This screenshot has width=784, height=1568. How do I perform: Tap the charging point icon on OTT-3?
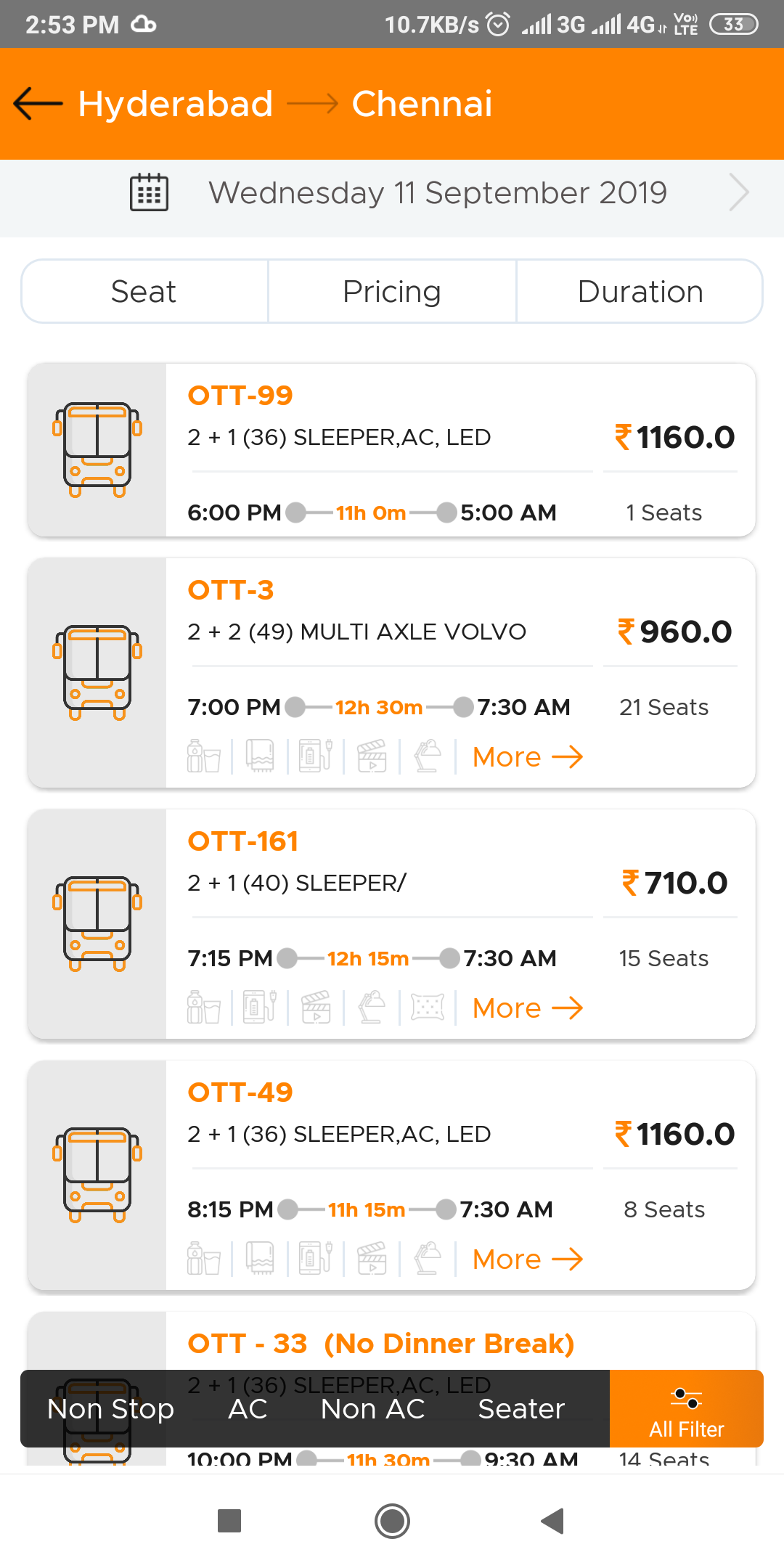(316, 756)
